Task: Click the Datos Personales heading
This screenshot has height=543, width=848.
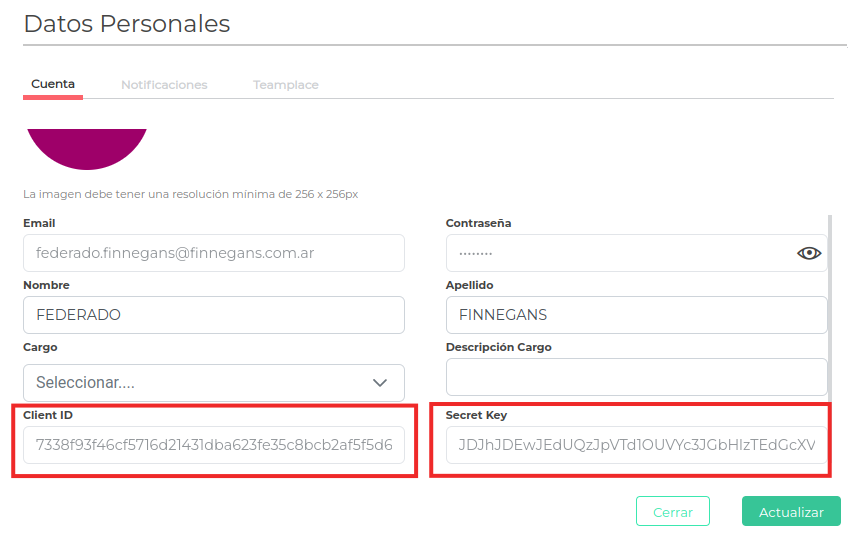Action: point(127,24)
